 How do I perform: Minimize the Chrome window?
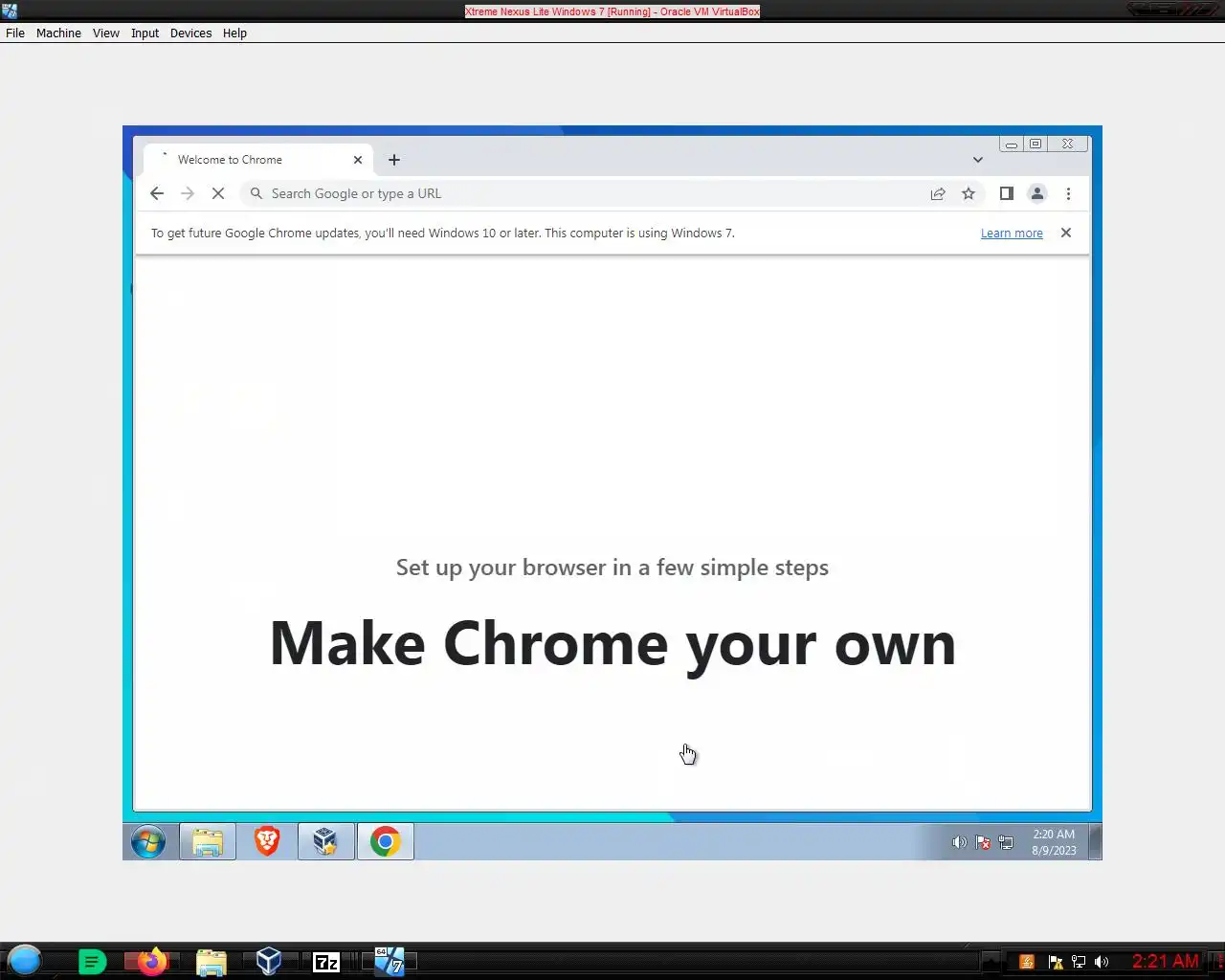1011,144
